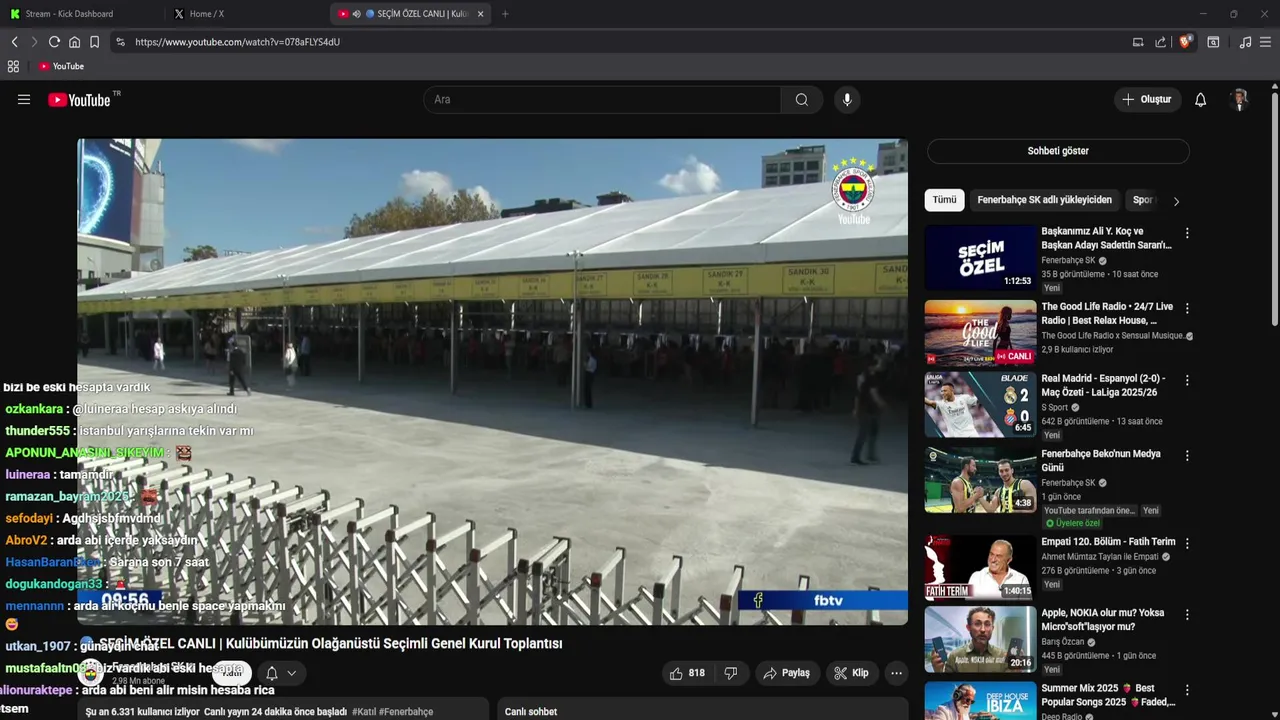Image resolution: width=1280 pixels, height=720 pixels.
Task: Click the Klip button
Action: 851,673
